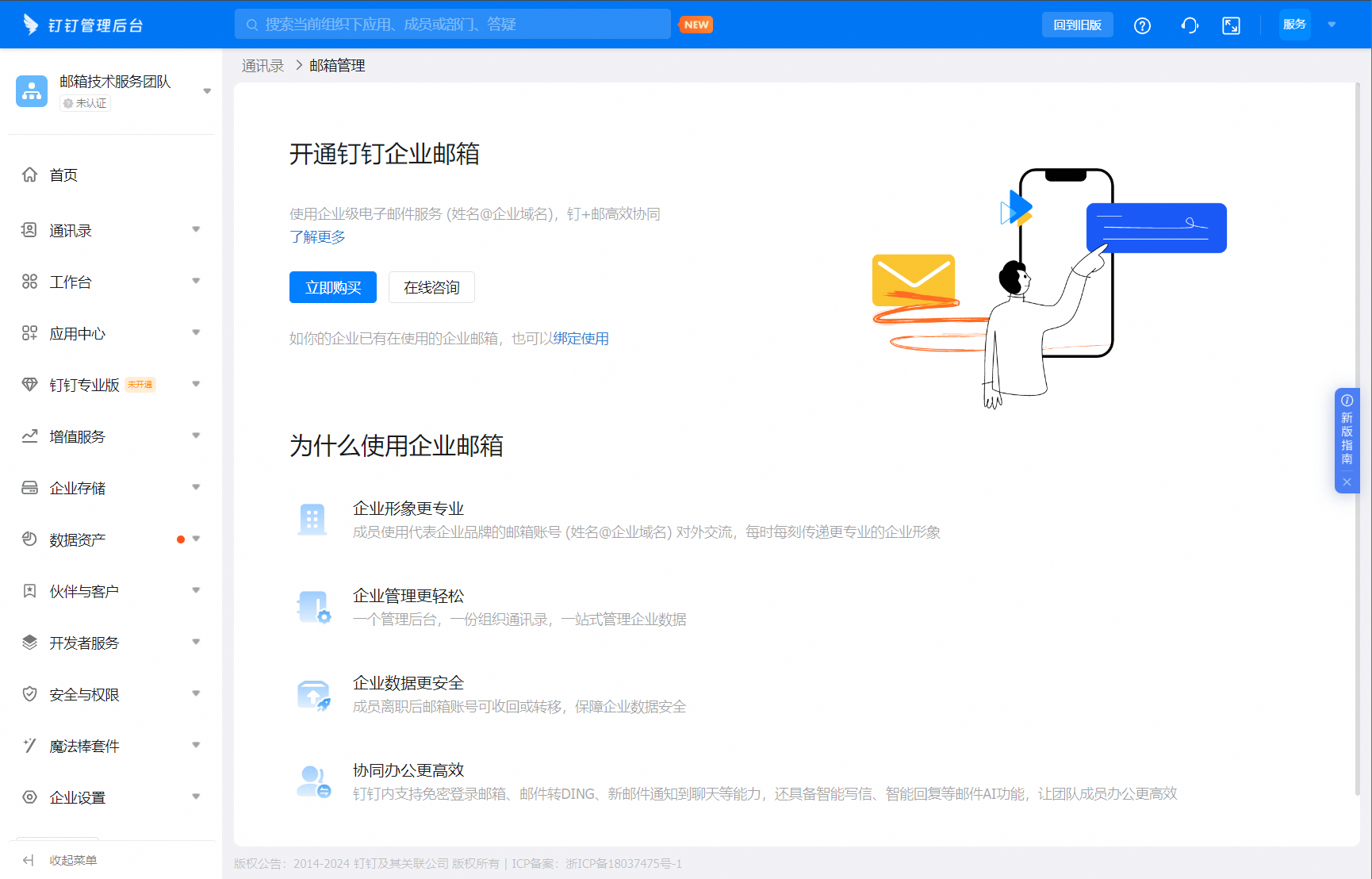Click the 工作台 grid icon
This screenshot has height=879, width=1372.
point(29,282)
